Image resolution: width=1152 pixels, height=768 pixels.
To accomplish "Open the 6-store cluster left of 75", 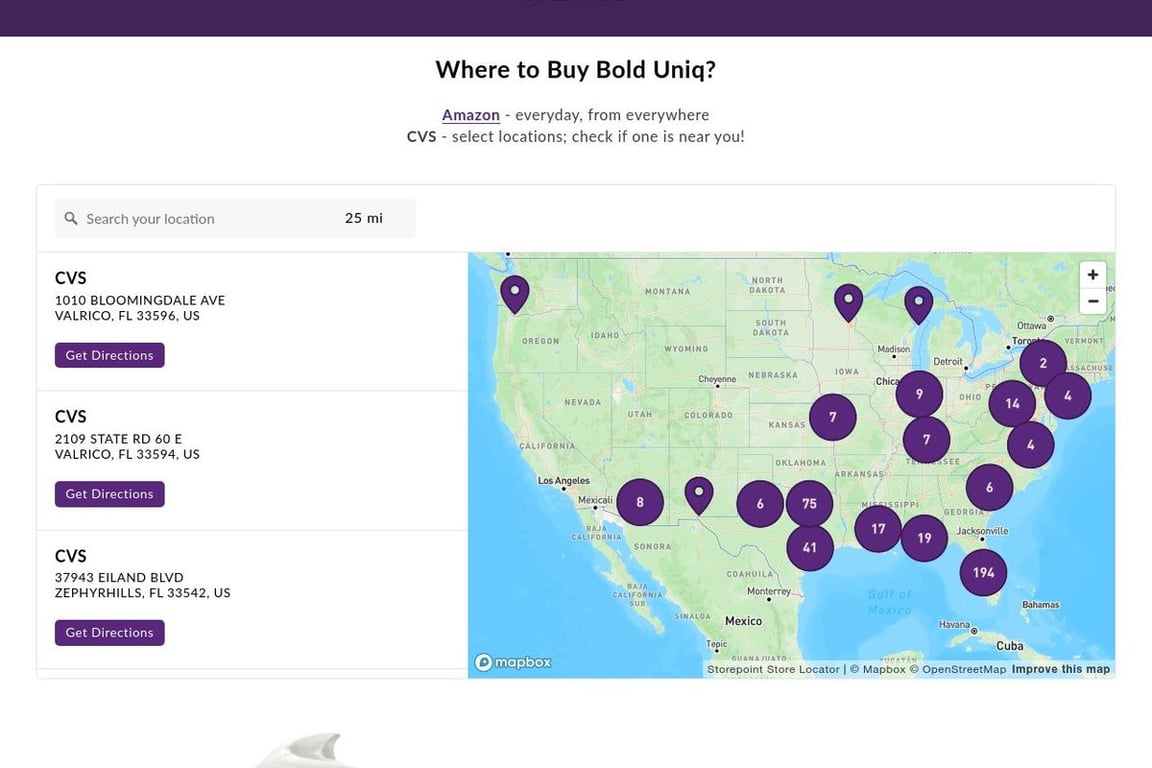I will (760, 503).
